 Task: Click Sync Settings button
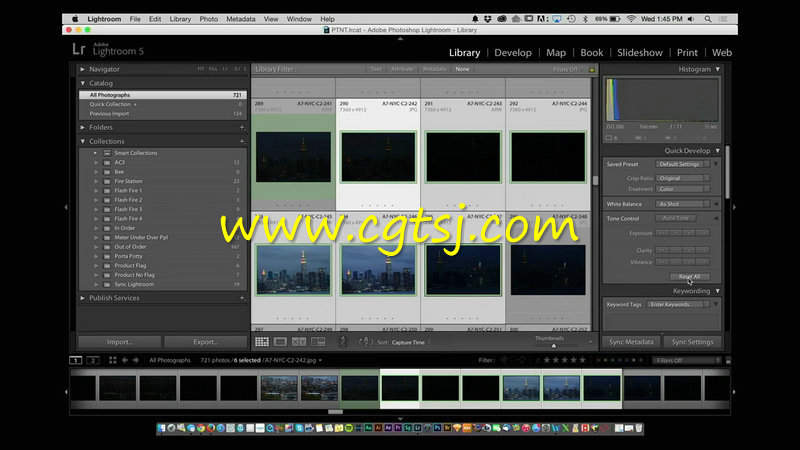click(692, 342)
